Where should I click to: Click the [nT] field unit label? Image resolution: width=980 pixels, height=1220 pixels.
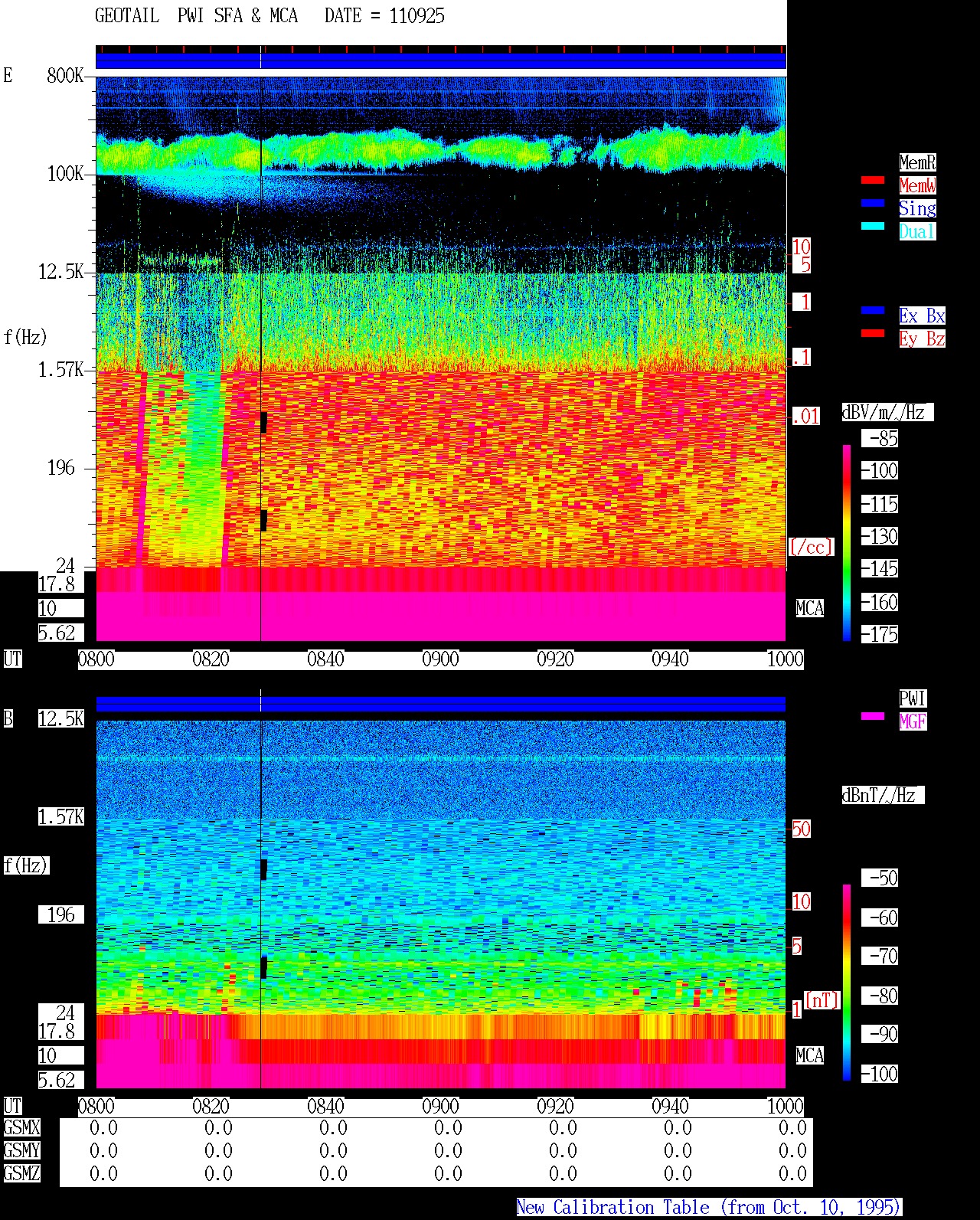[x=822, y=1000]
